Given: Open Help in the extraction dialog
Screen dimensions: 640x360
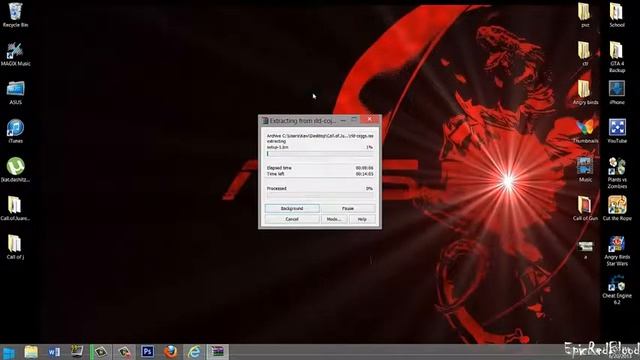Looking at the screenshot, I should pyautogui.click(x=362, y=219).
